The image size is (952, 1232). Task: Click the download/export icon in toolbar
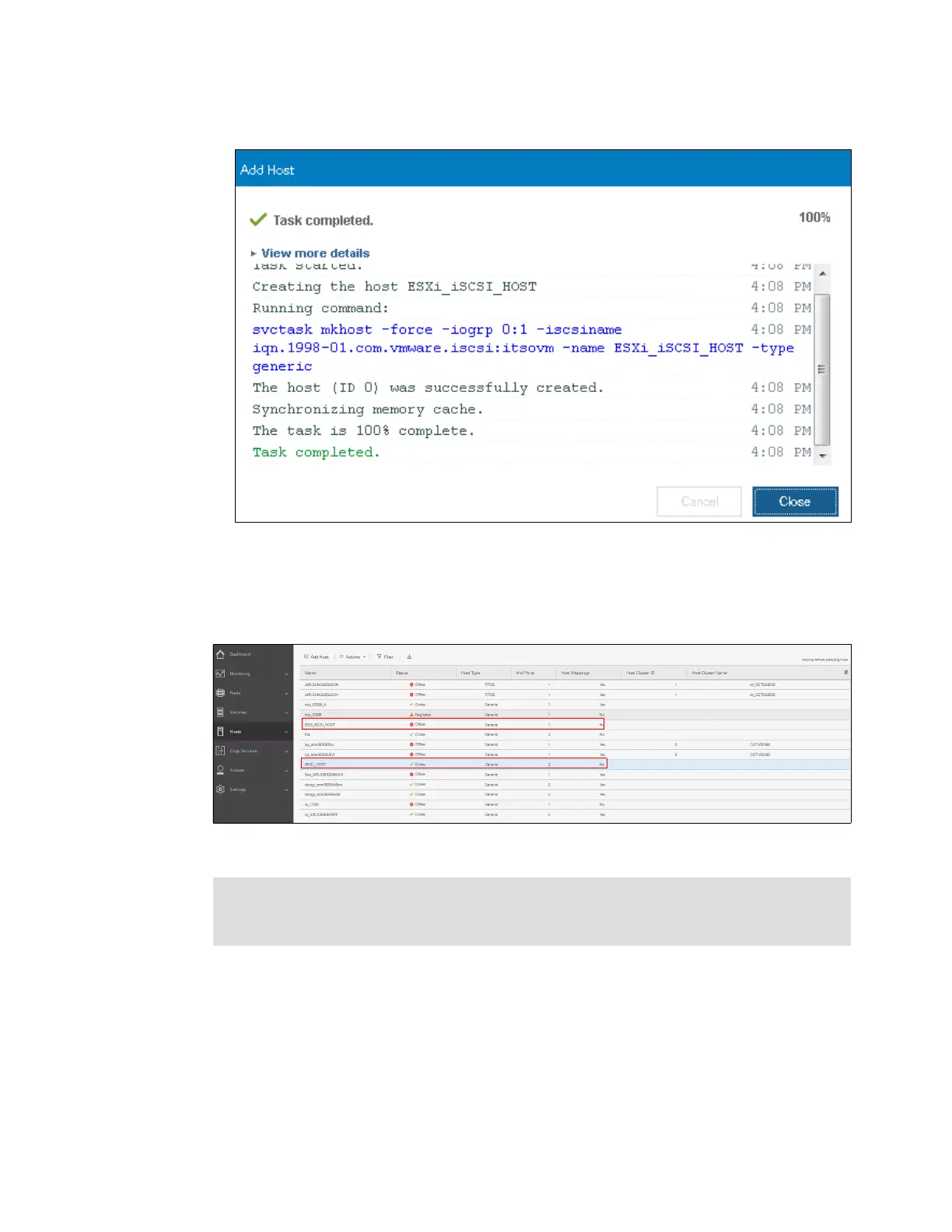pos(409,657)
